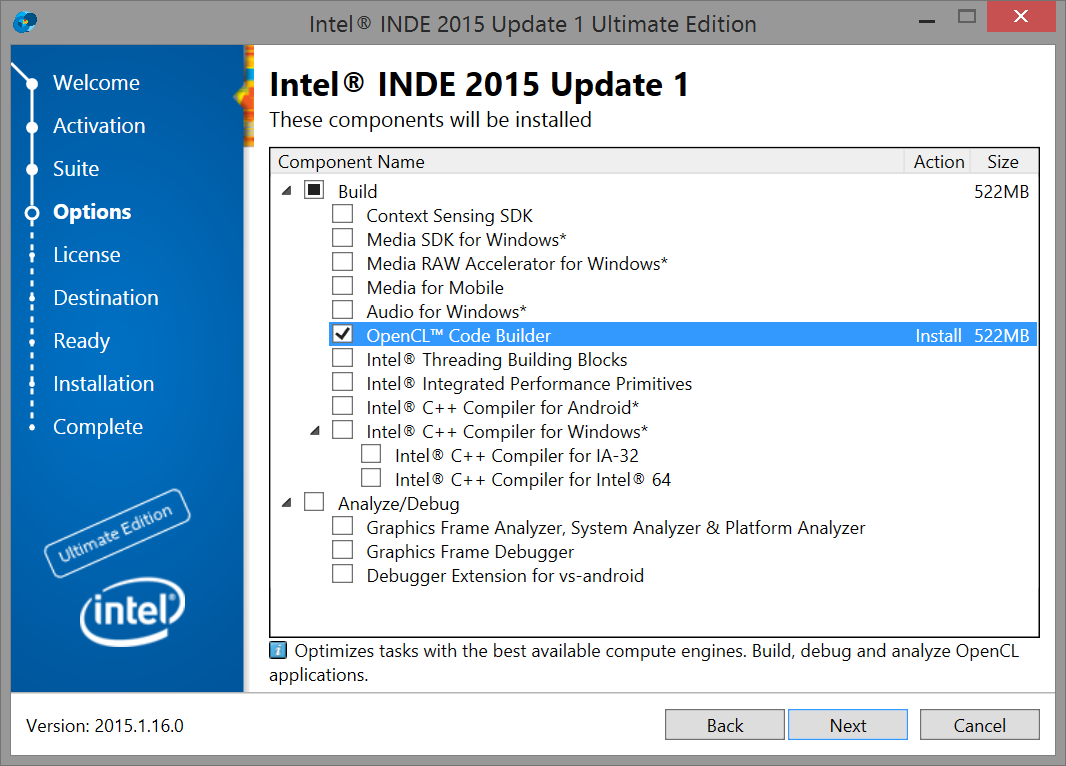Screen dimensions: 1066x766
Task: Check Intel Threading Building Blocks checkbox
Action: pyautogui.click(x=343, y=358)
